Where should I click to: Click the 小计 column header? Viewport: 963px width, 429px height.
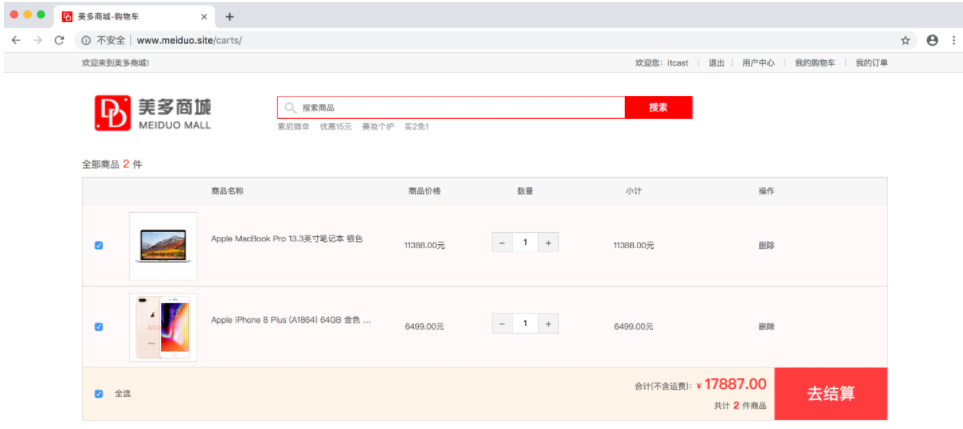634,191
